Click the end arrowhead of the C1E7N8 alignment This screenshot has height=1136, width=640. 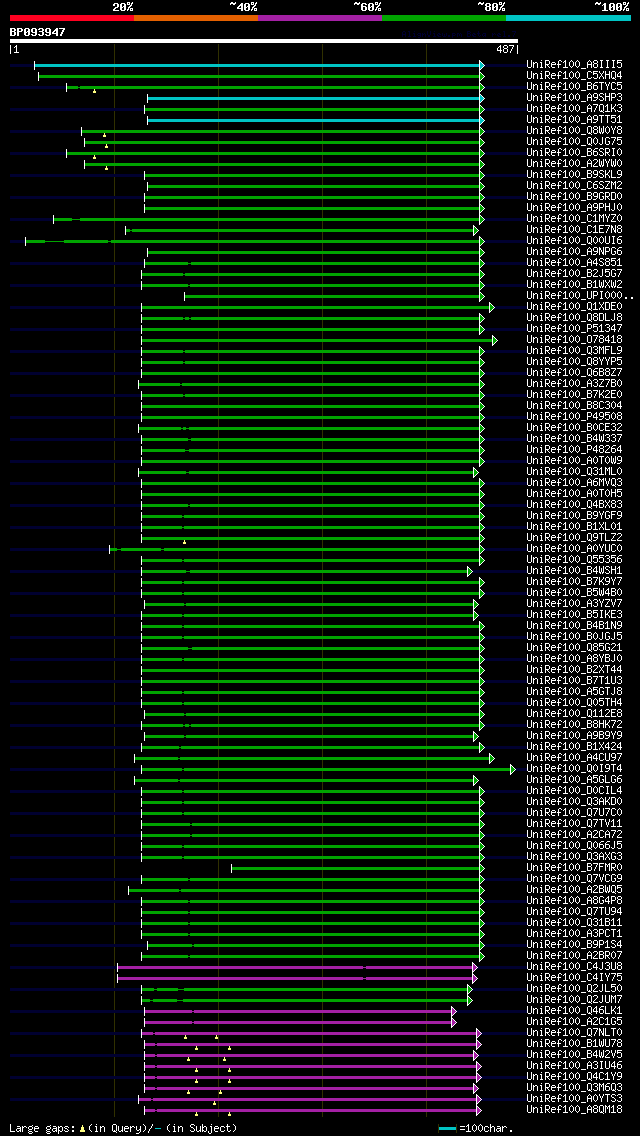pos(475,230)
